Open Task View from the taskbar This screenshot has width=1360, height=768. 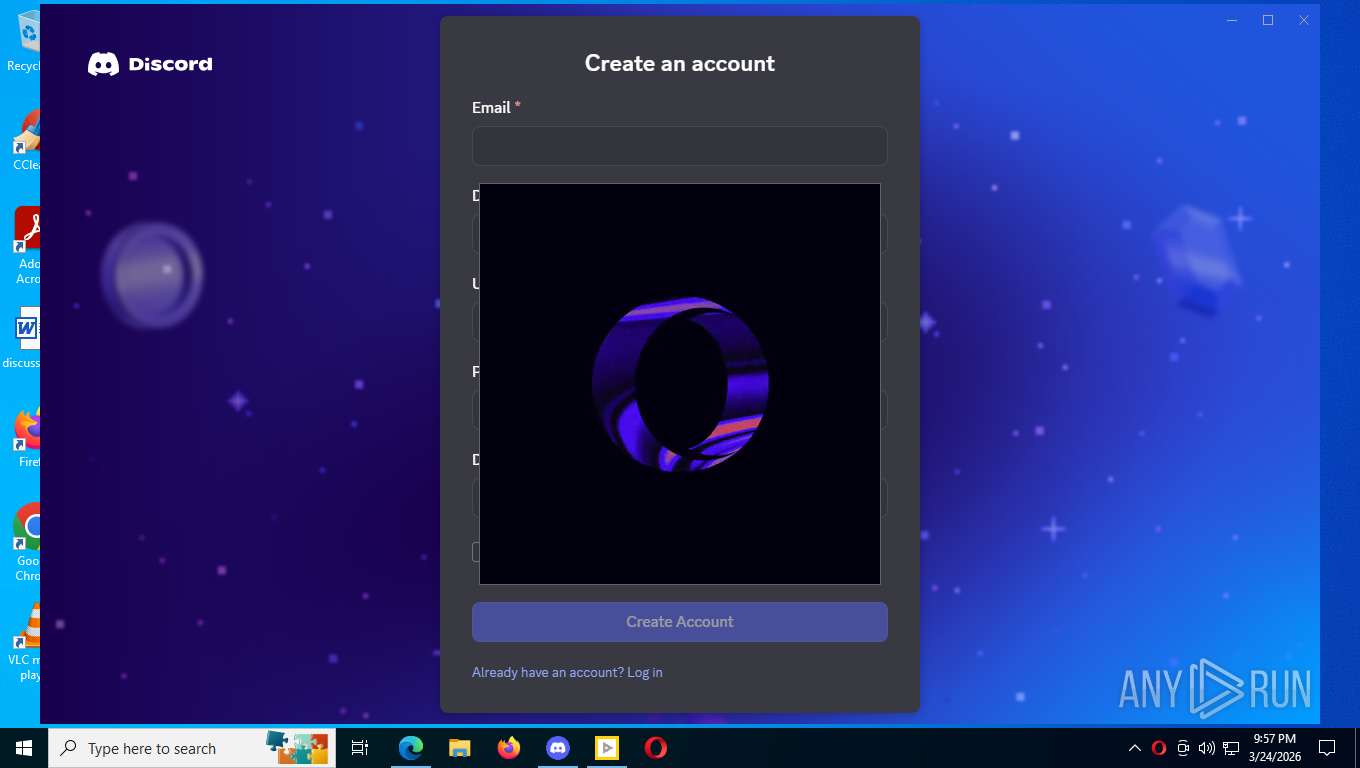pos(360,748)
